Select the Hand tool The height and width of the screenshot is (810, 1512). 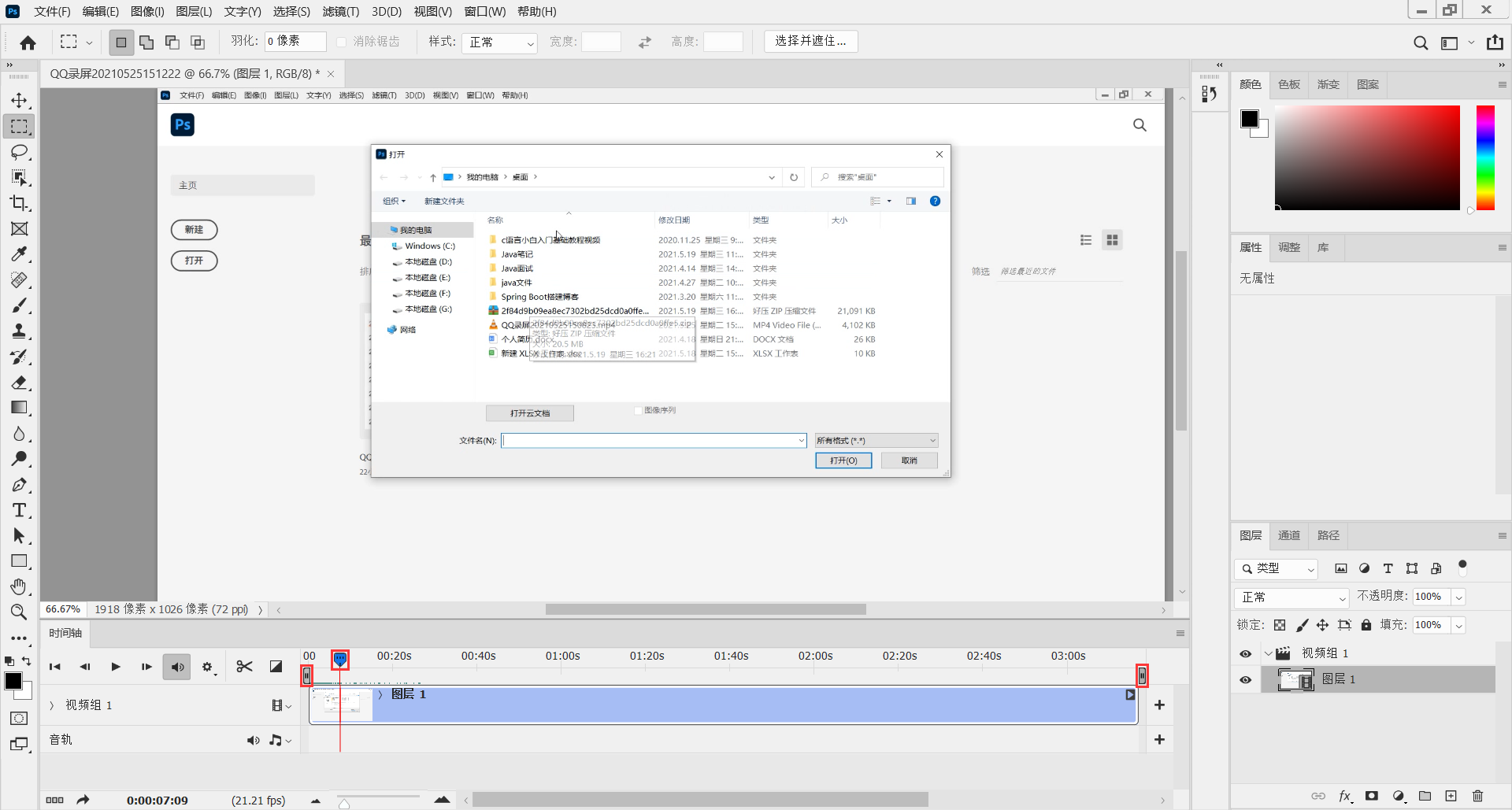coord(19,587)
